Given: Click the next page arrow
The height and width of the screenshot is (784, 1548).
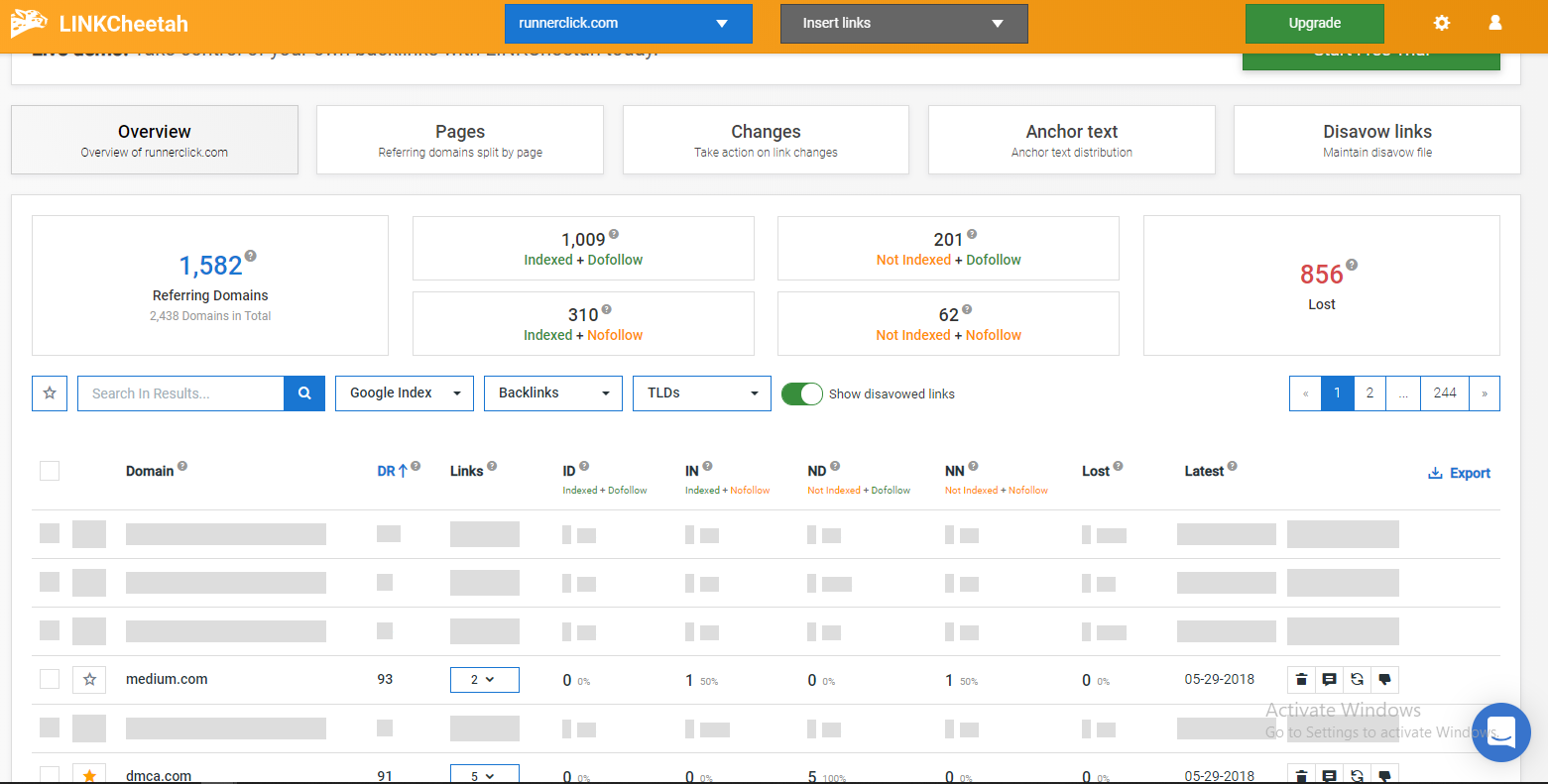Looking at the screenshot, I should pyautogui.click(x=1485, y=393).
